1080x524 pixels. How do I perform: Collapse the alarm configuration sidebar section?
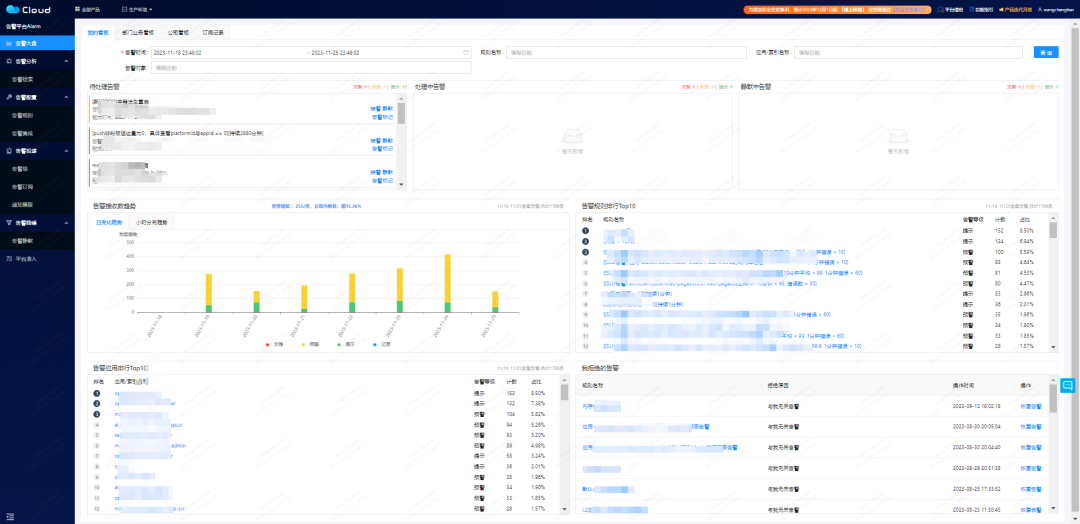(66, 97)
